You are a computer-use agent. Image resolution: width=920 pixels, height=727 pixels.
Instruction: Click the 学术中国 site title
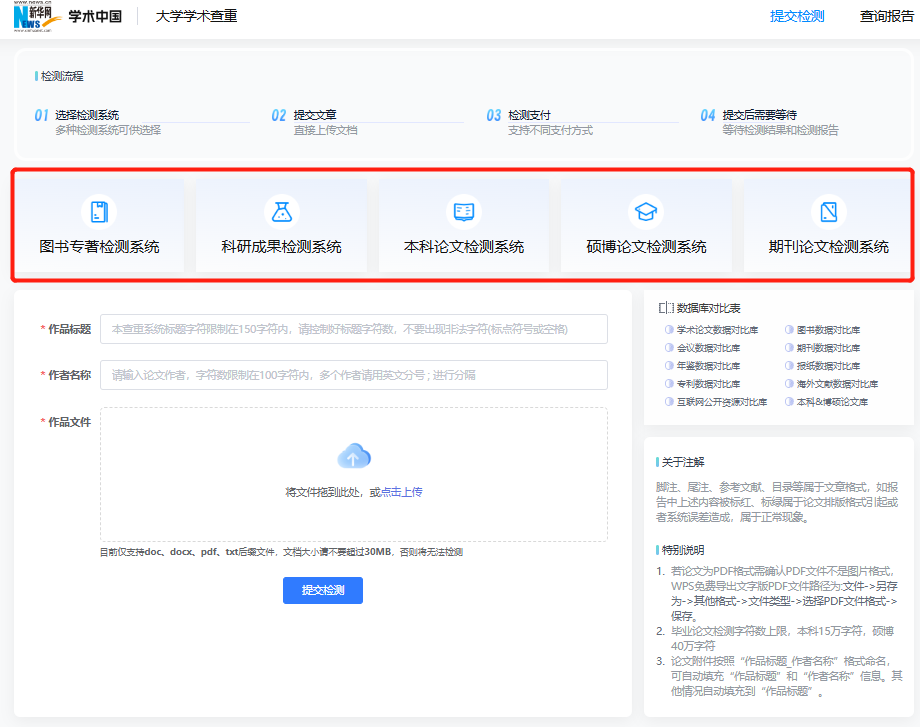click(95, 16)
